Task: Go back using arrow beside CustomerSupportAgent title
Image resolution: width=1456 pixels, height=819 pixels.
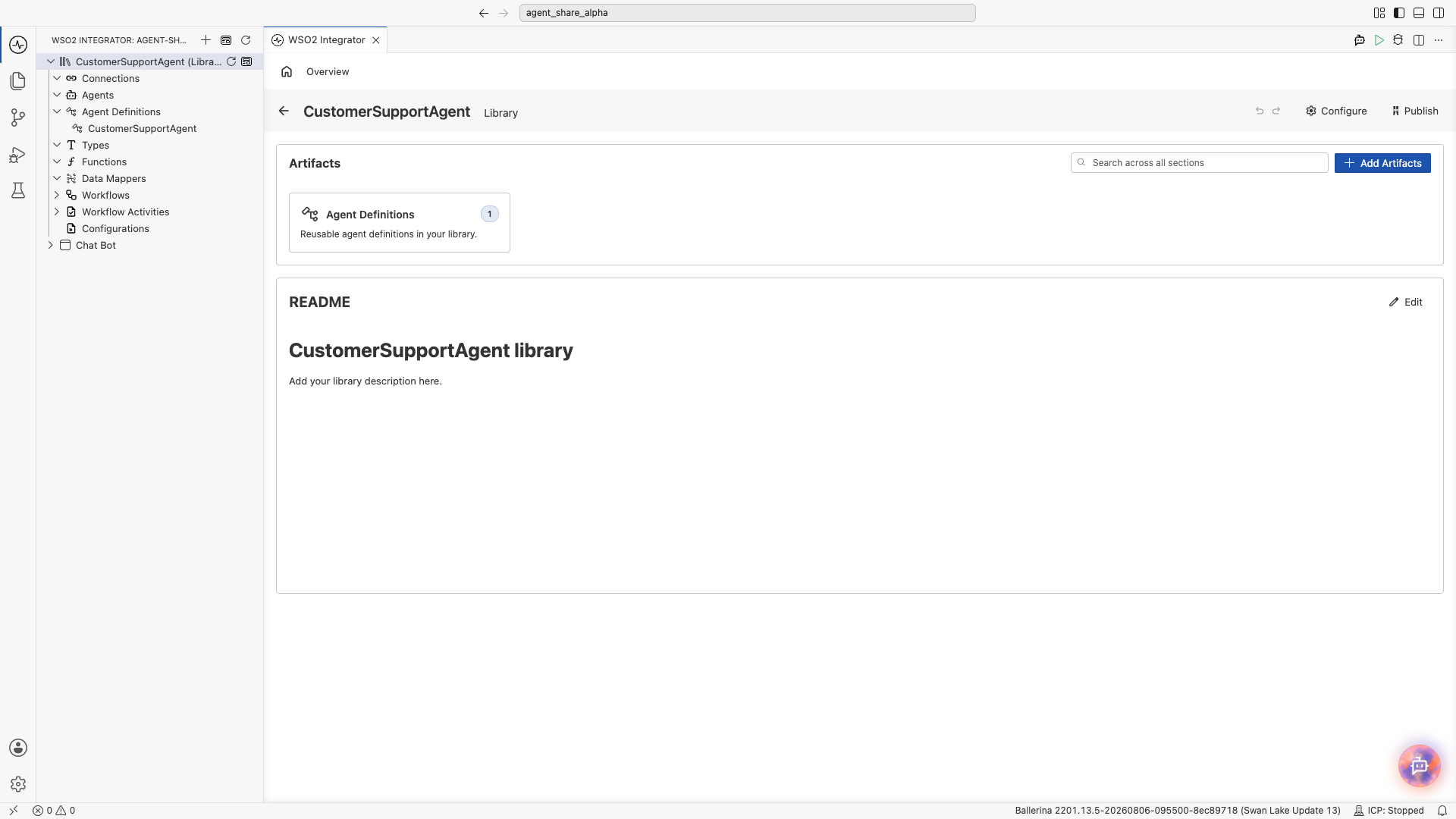Action: (x=284, y=111)
